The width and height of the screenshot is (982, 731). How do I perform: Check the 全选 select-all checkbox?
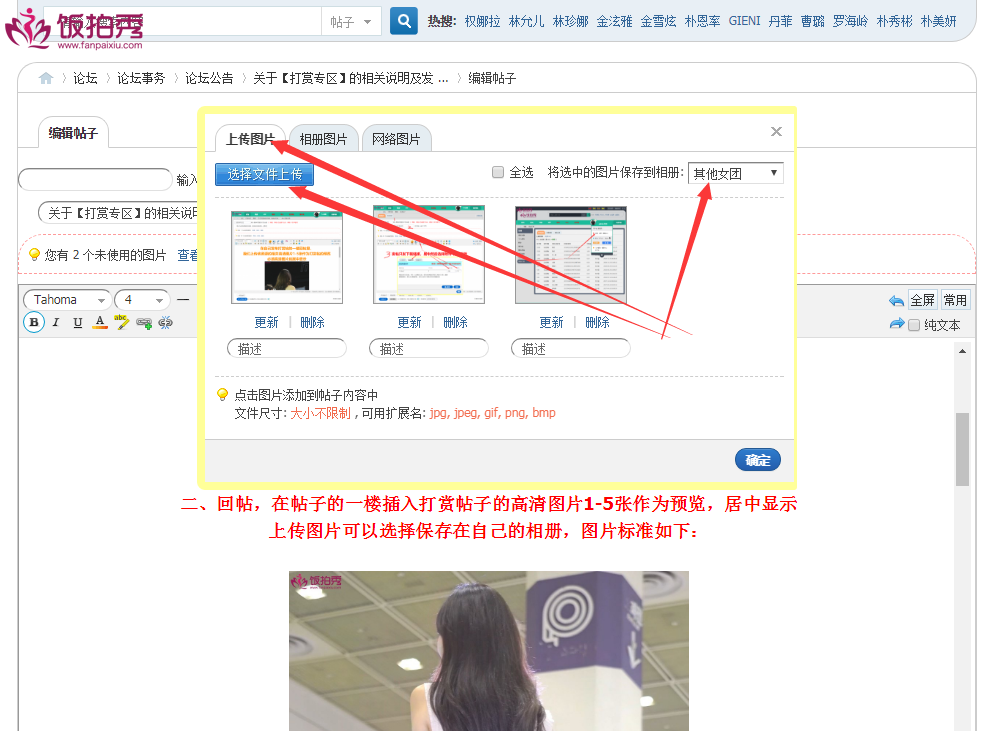(498, 172)
